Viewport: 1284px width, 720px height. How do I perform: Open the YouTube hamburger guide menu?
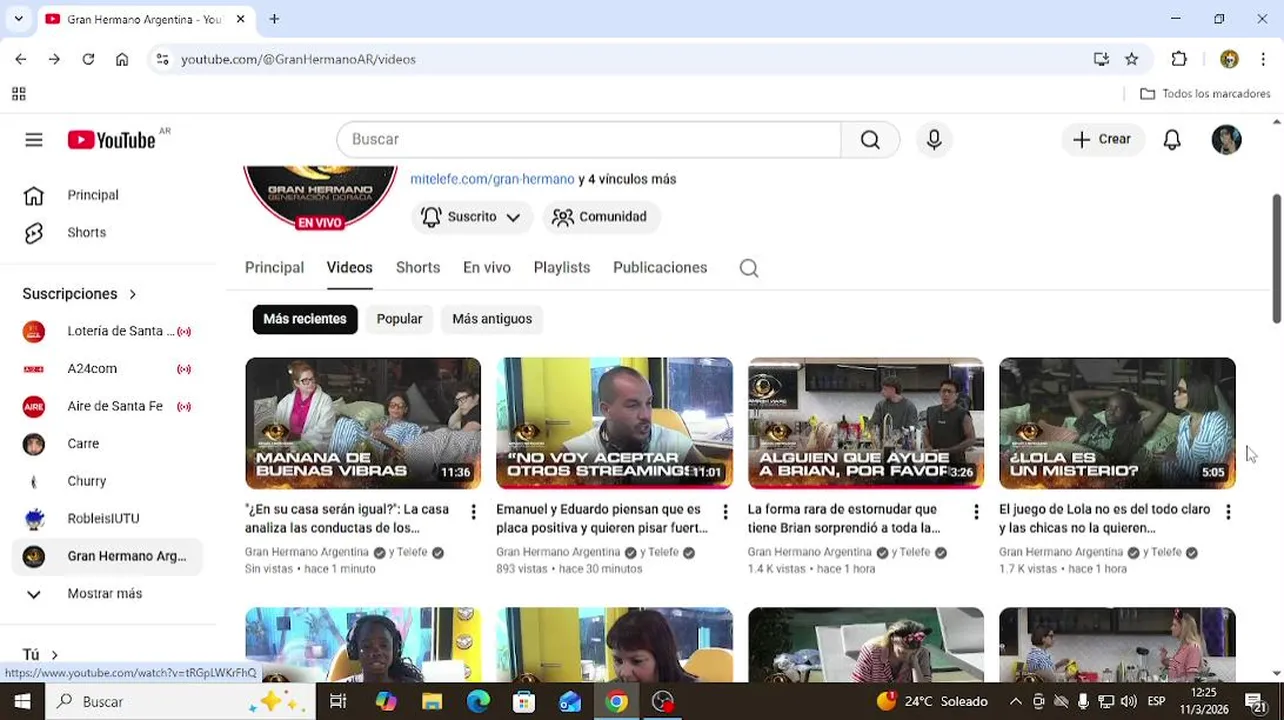click(x=34, y=140)
